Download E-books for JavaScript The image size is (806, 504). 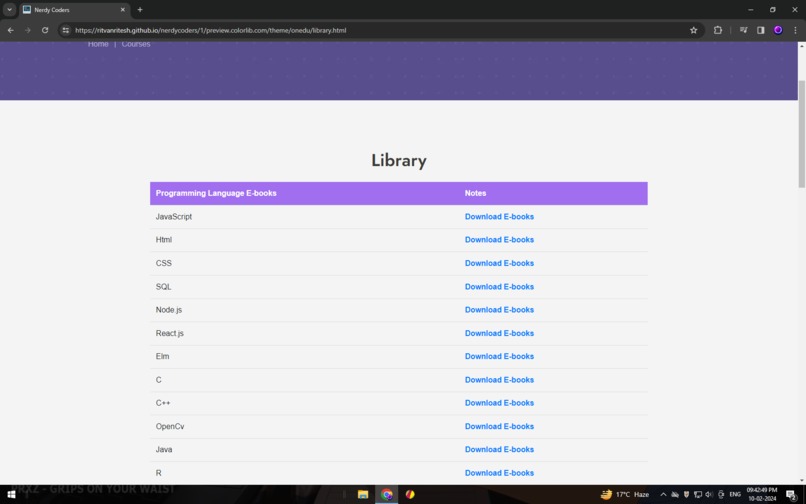pyautogui.click(x=499, y=217)
